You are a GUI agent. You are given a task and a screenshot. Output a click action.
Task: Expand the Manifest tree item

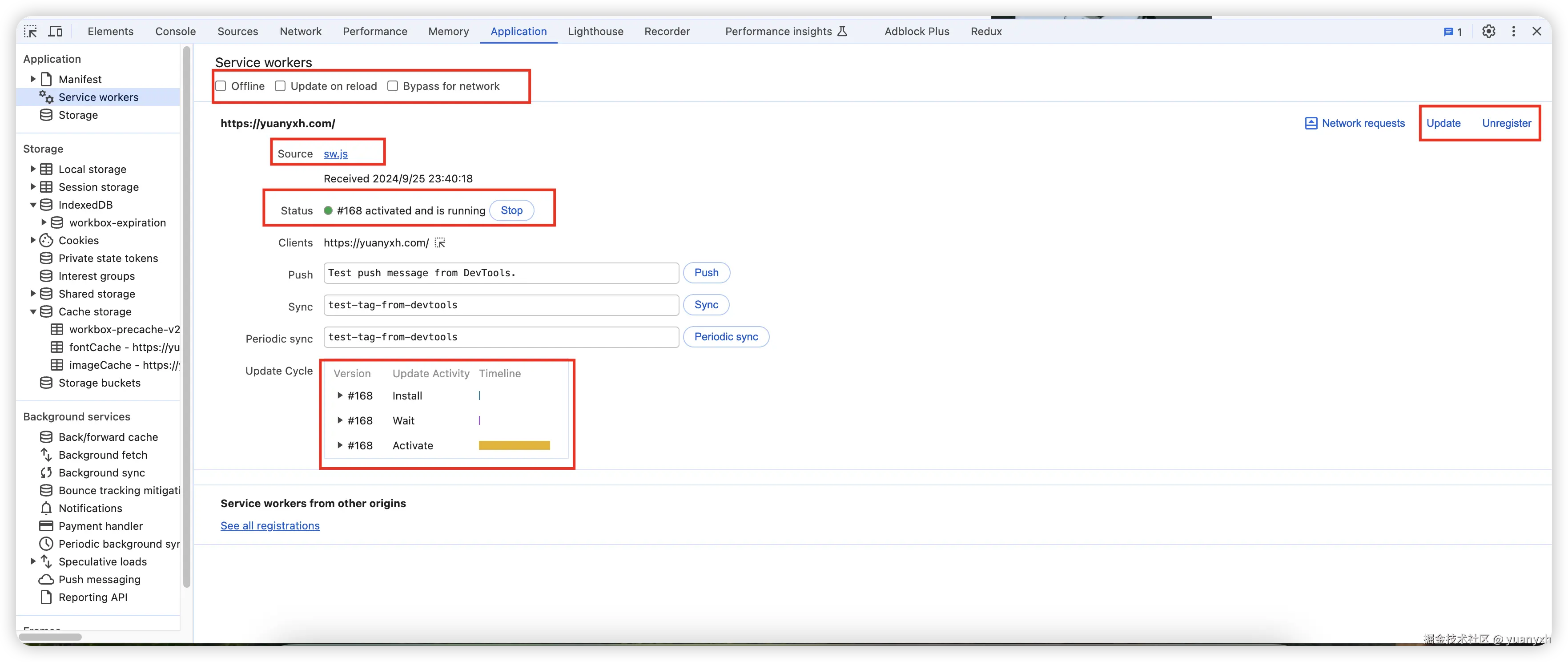click(x=33, y=79)
